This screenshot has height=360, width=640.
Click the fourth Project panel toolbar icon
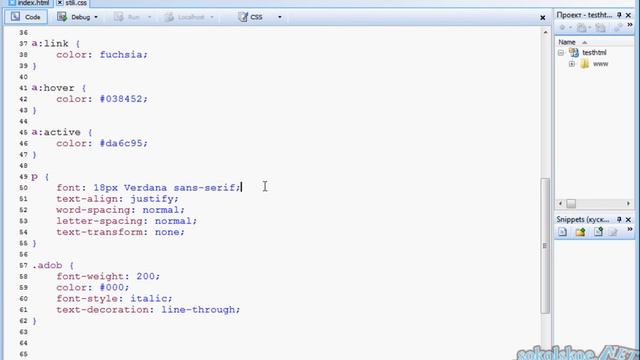(619, 28)
